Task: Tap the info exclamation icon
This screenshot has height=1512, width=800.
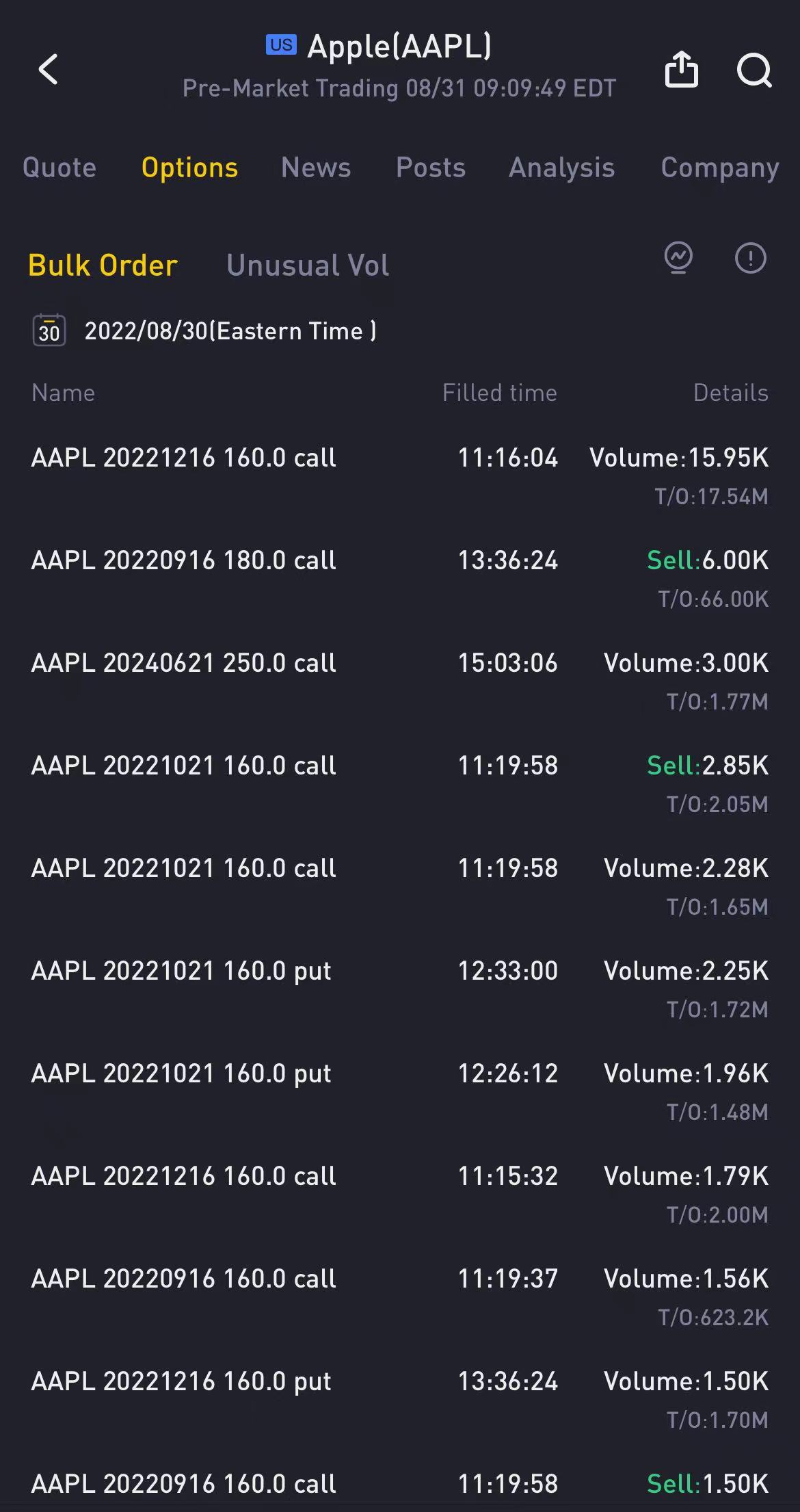Action: [x=750, y=258]
